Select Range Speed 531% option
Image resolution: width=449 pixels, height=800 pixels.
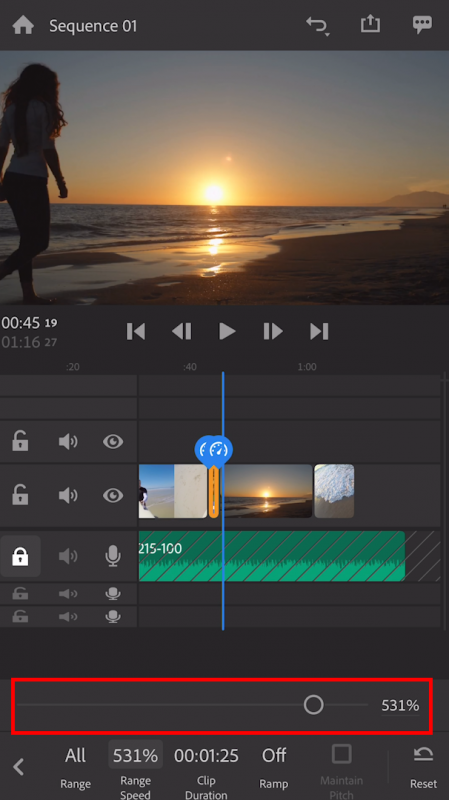click(135, 769)
